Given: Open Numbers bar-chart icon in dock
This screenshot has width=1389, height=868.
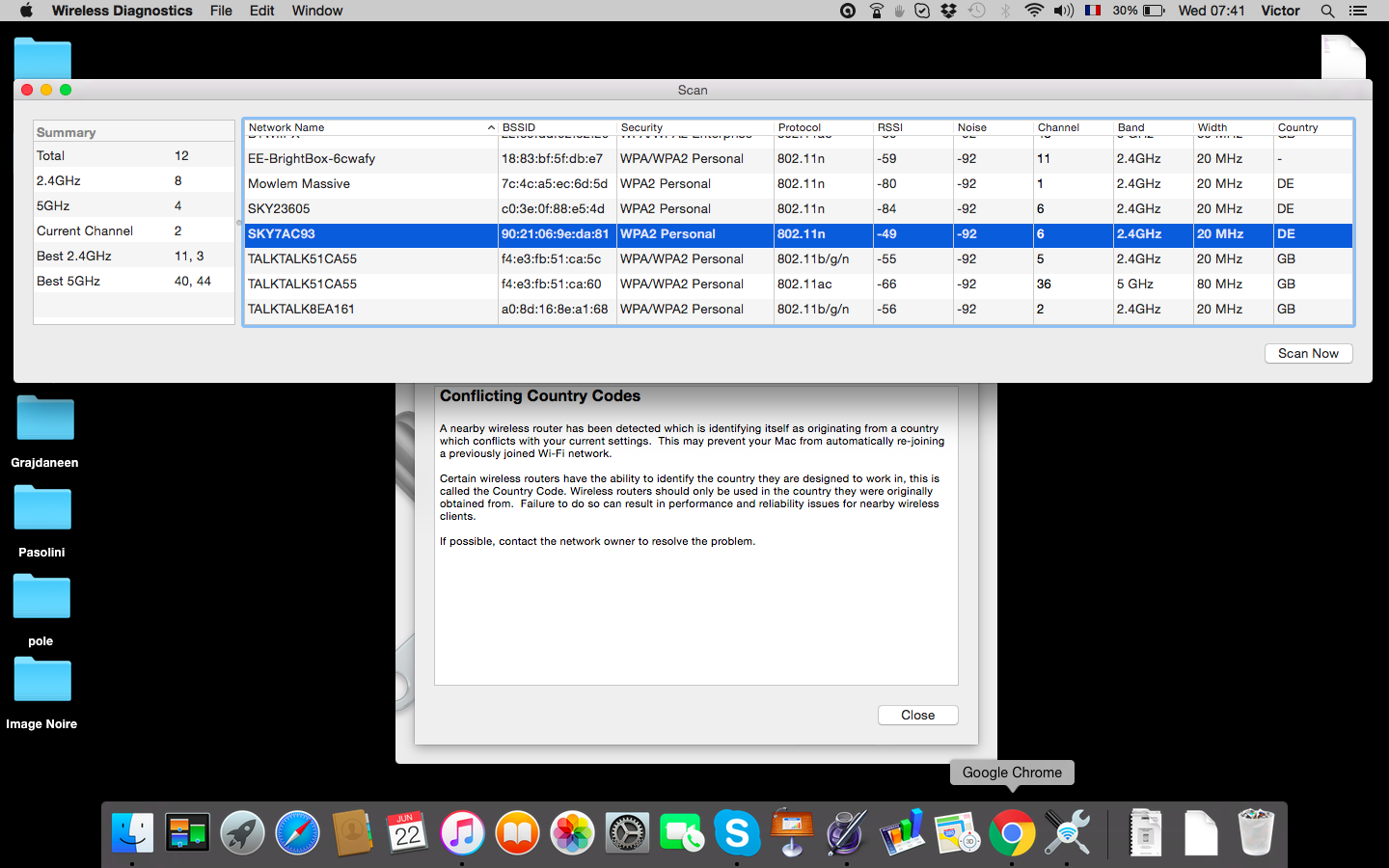Looking at the screenshot, I should [902, 832].
